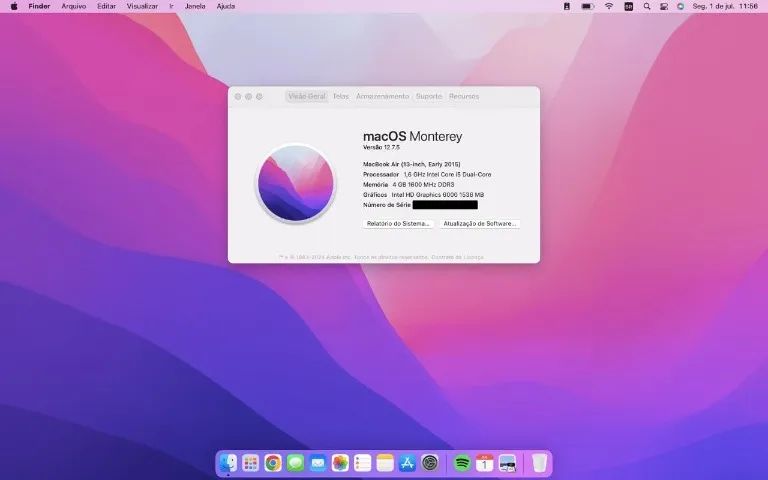Open the Editar menu
768x480 pixels.
[x=106, y=6]
